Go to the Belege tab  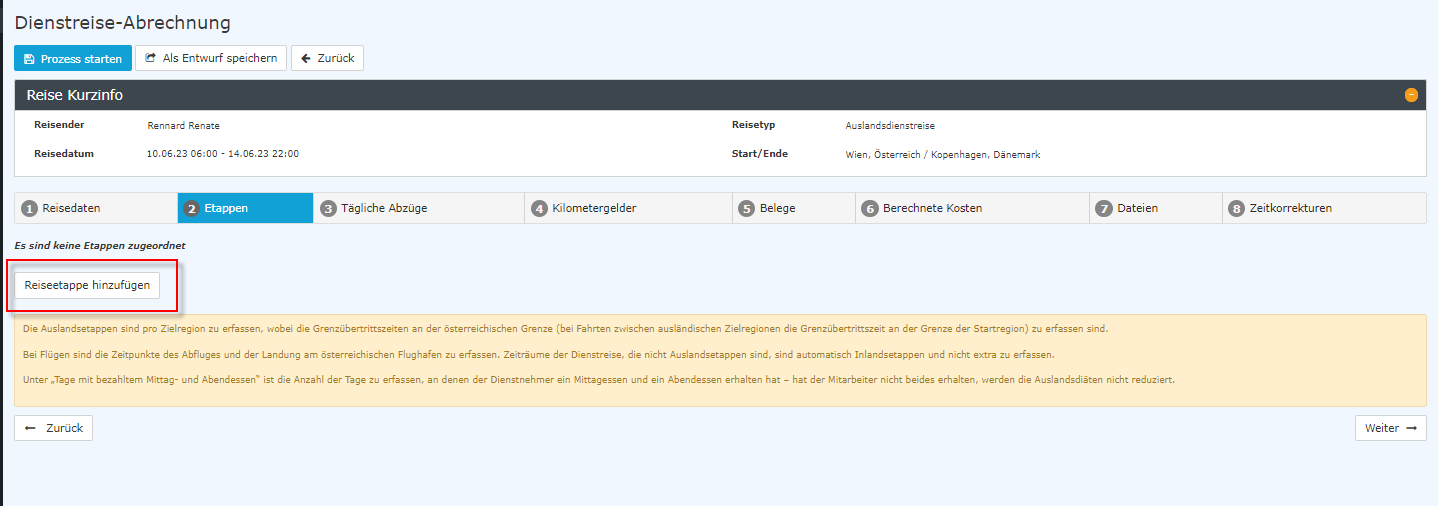[793, 208]
